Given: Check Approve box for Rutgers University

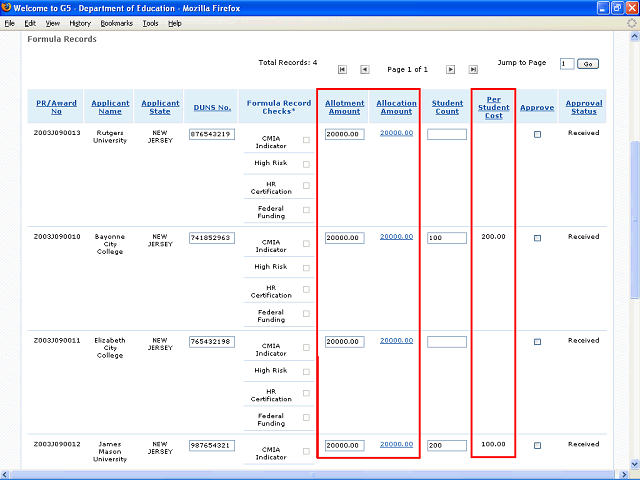Looking at the screenshot, I should coord(537,134).
